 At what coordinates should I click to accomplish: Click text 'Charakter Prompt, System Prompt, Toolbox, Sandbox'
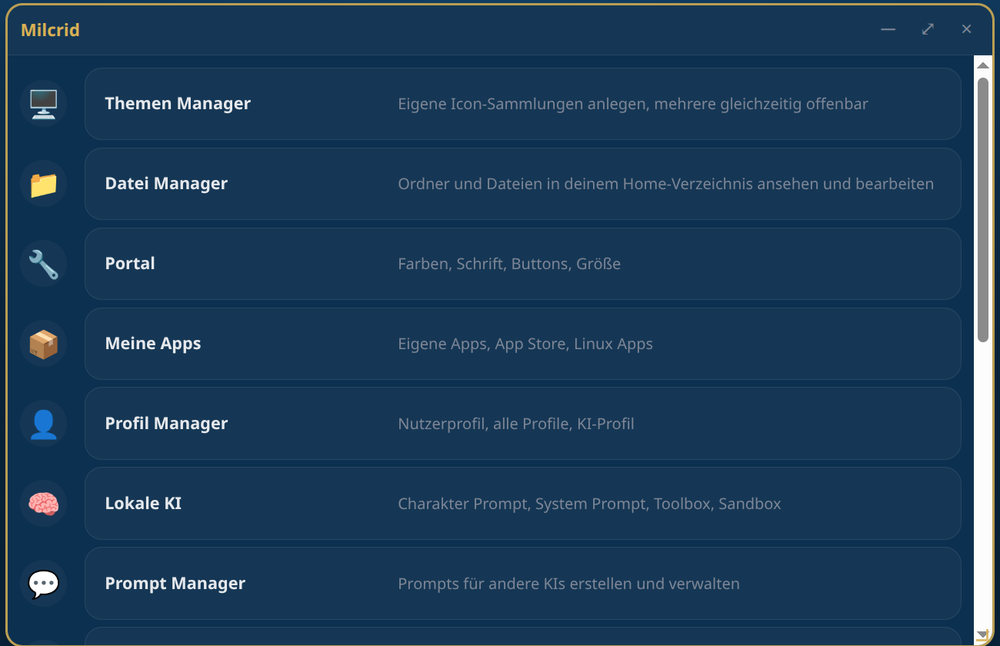(589, 504)
